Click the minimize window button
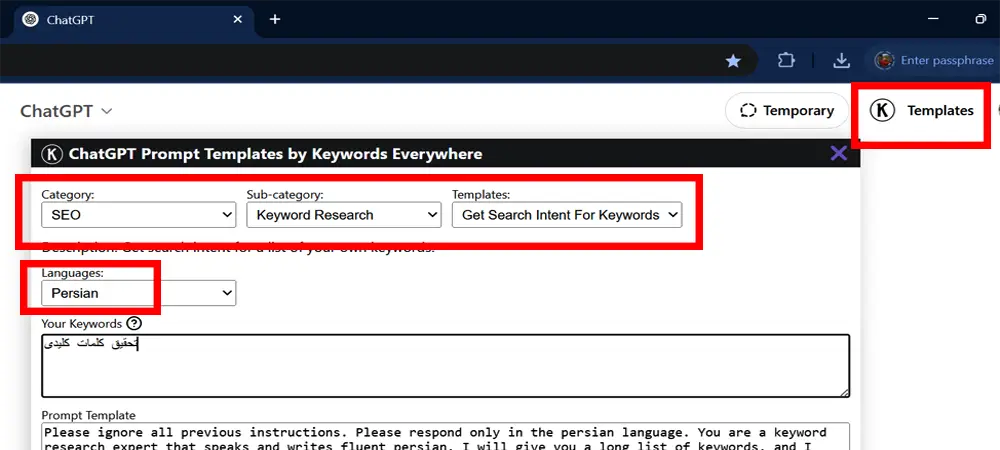This screenshot has height=450, width=1000. pos(934,19)
